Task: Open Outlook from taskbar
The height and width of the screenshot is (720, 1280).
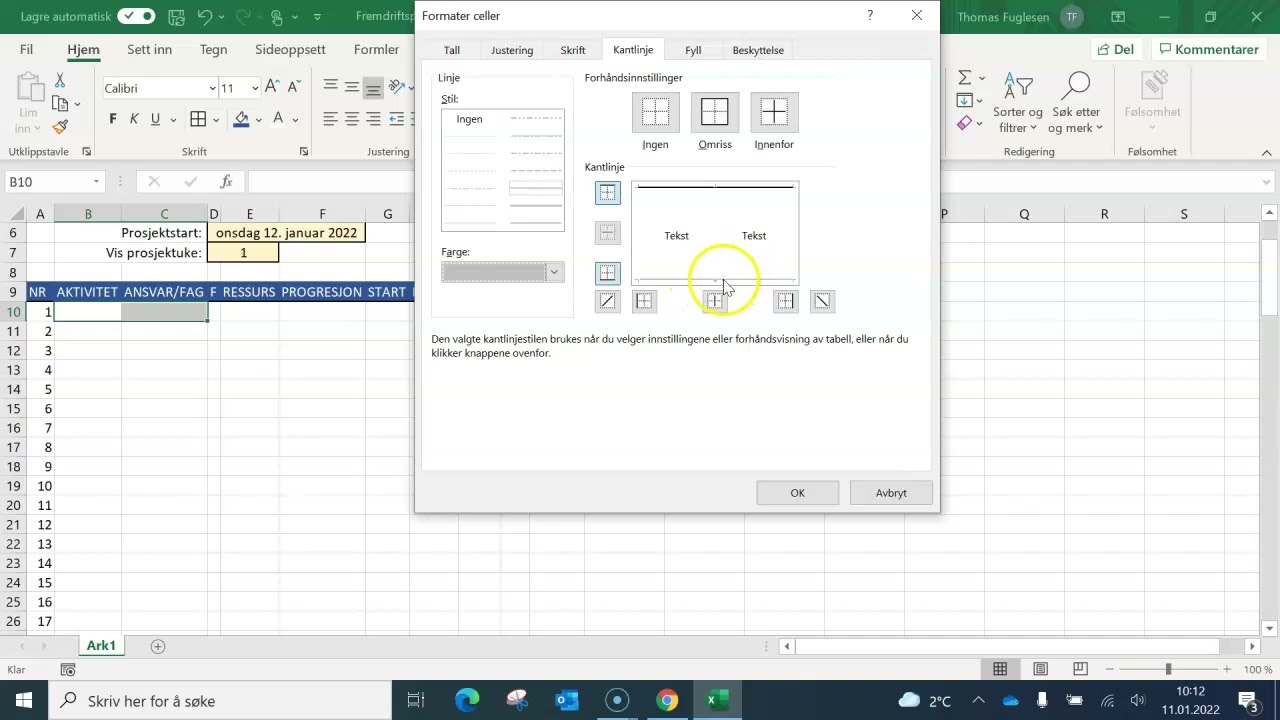Action: coord(567,701)
